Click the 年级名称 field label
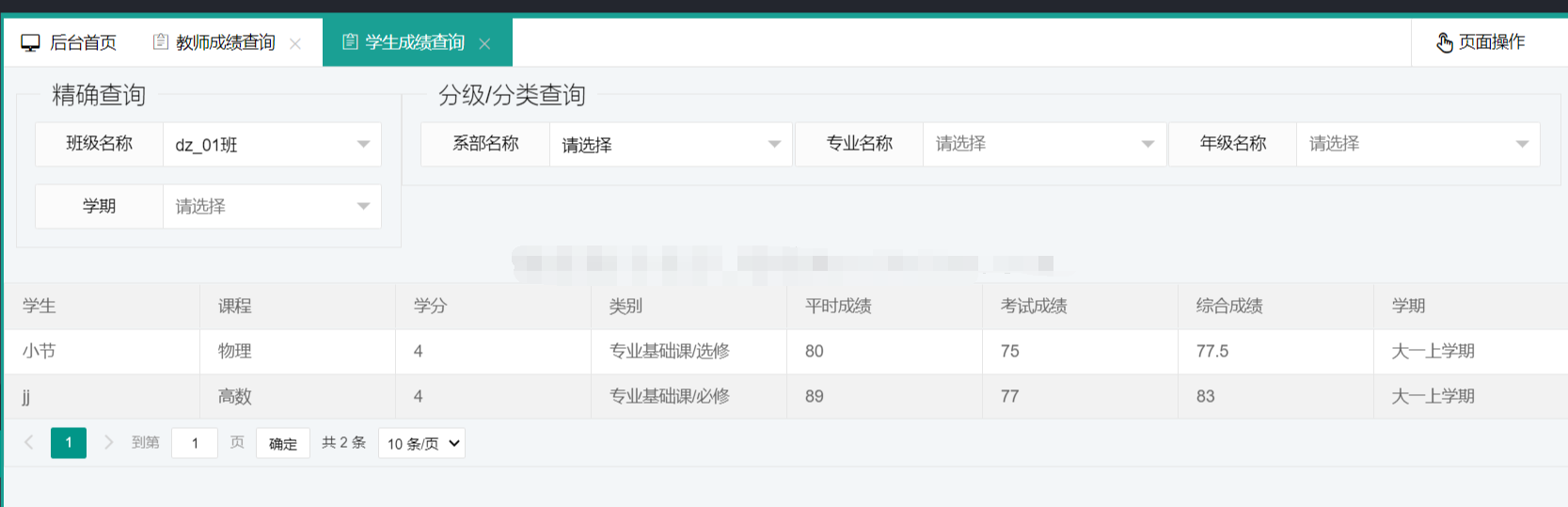The image size is (1568, 507). 1233,143
